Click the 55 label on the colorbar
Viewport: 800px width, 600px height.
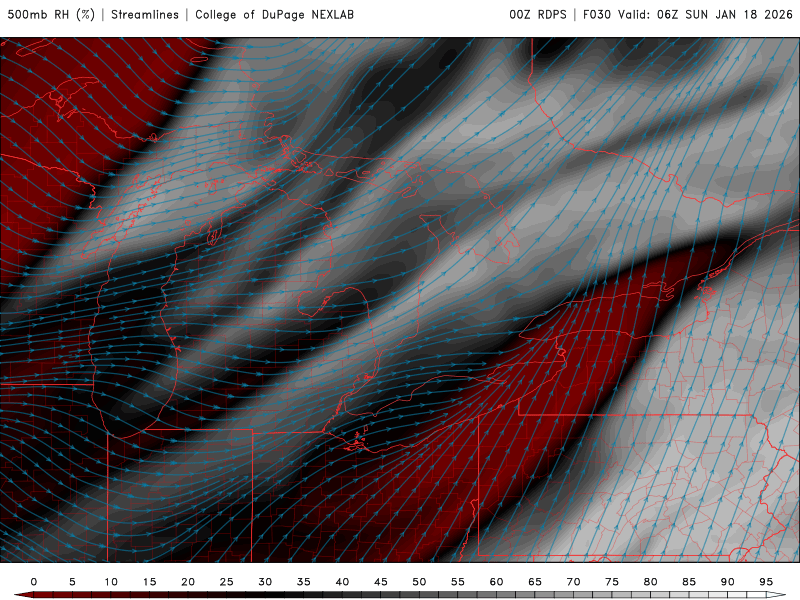(x=457, y=582)
